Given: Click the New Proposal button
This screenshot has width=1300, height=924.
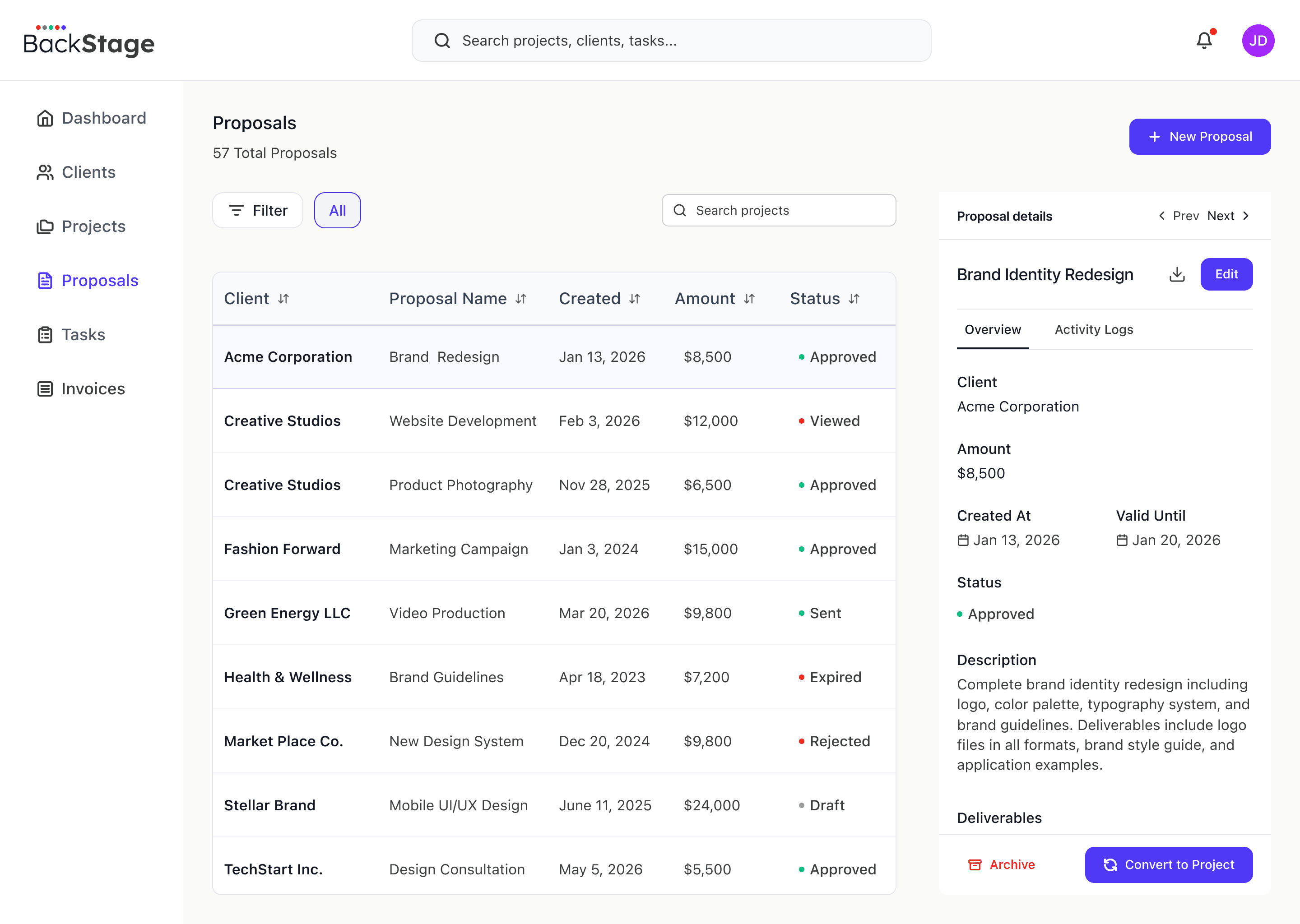Looking at the screenshot, I should click(x=1199, y=137).
